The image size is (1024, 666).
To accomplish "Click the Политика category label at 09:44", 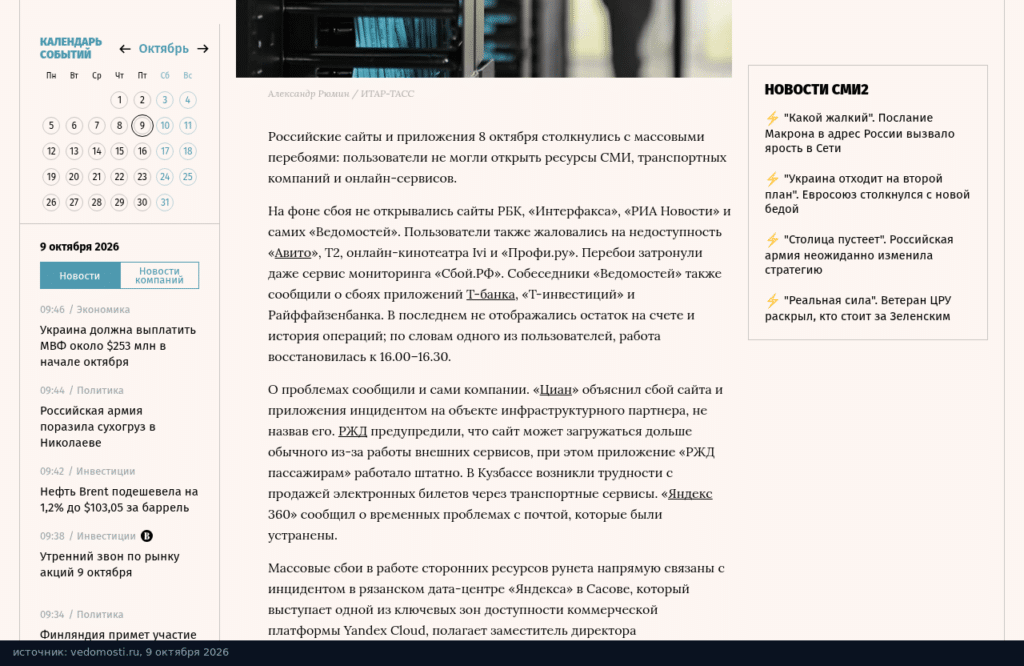I will tap(100, 390).
